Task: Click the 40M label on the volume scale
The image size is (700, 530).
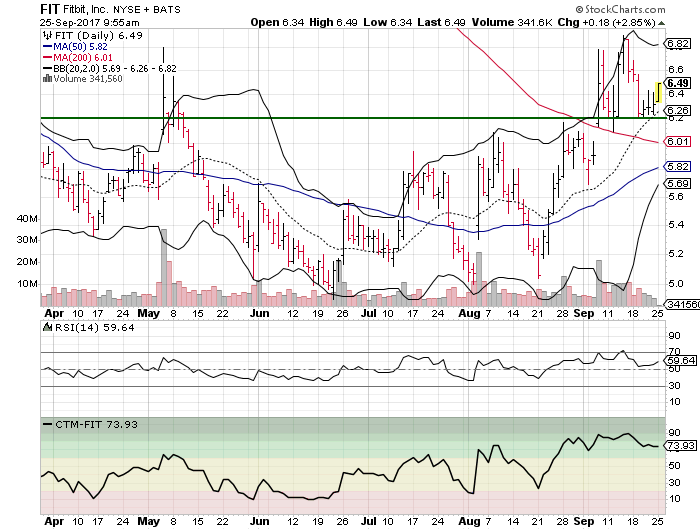Action: pos(27,219)
